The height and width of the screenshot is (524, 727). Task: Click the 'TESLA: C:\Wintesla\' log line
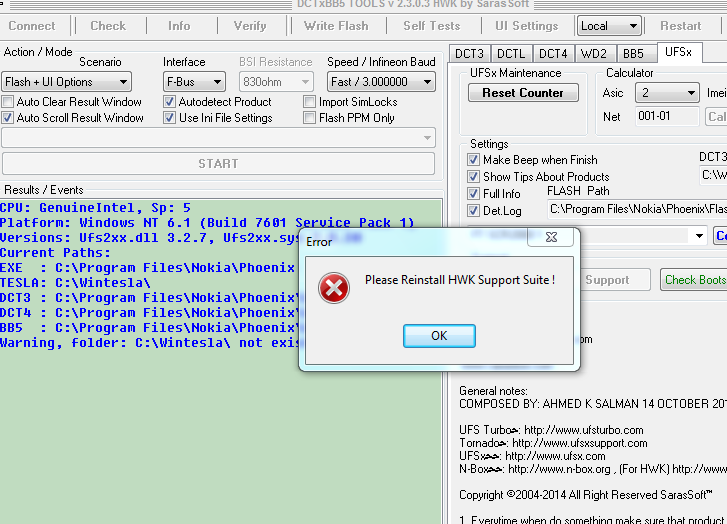coord(75,282)
